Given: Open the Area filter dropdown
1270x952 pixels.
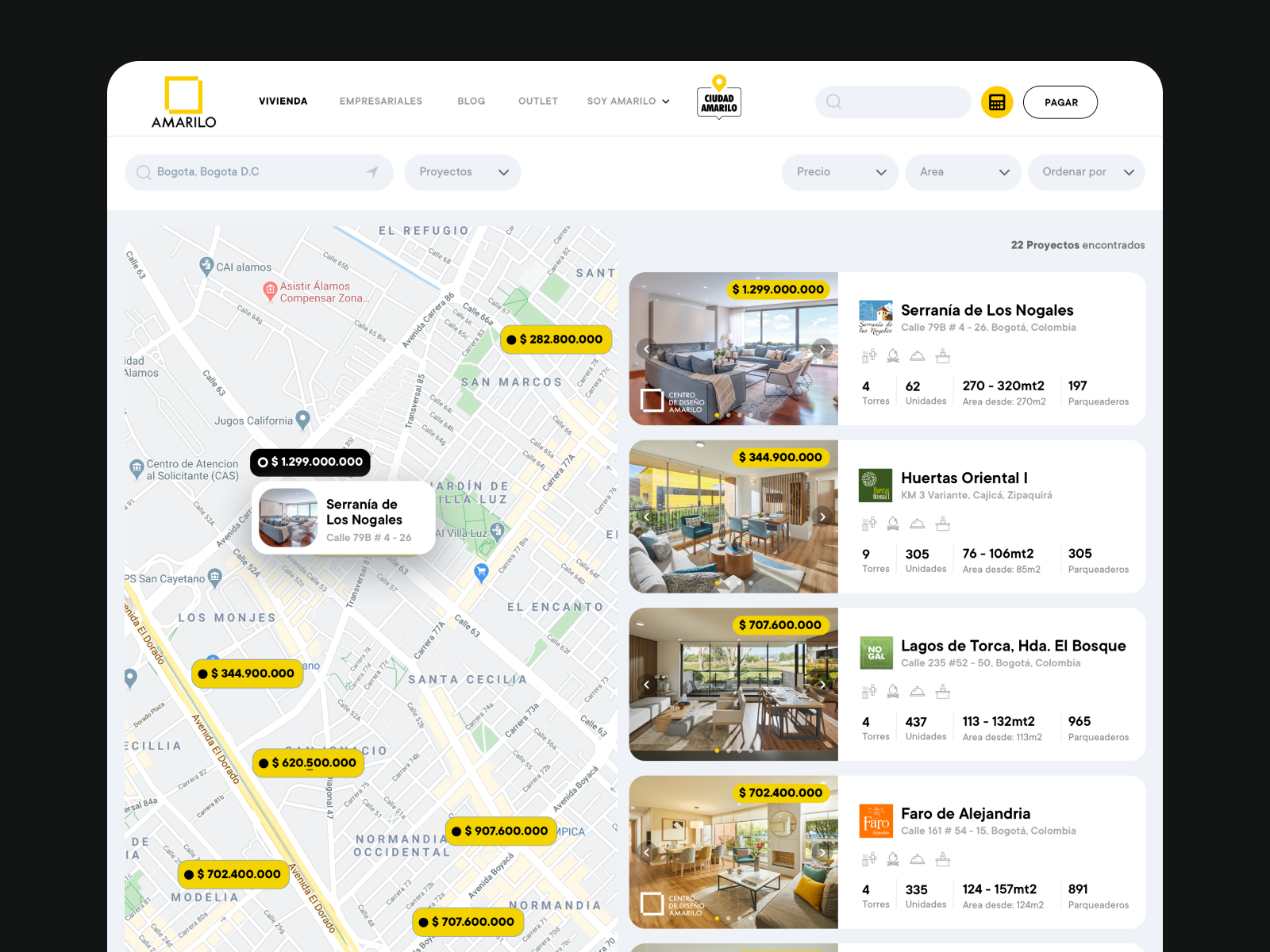Looking at the screenshot, I should 964,172.
